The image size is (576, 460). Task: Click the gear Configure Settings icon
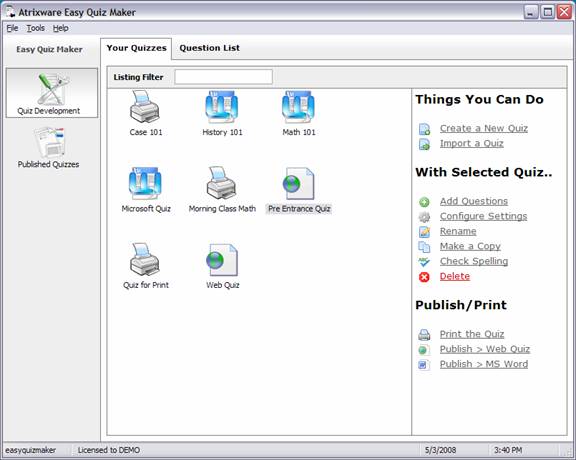tap(424, 217)
